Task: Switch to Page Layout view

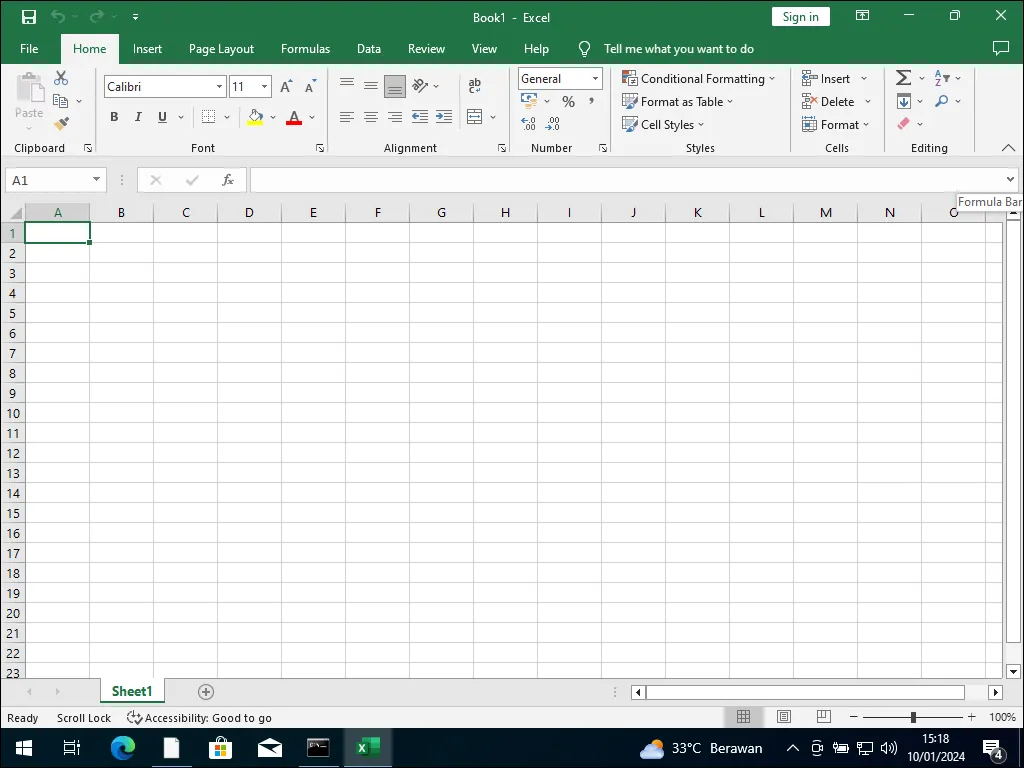Action: tap(784, 717)
